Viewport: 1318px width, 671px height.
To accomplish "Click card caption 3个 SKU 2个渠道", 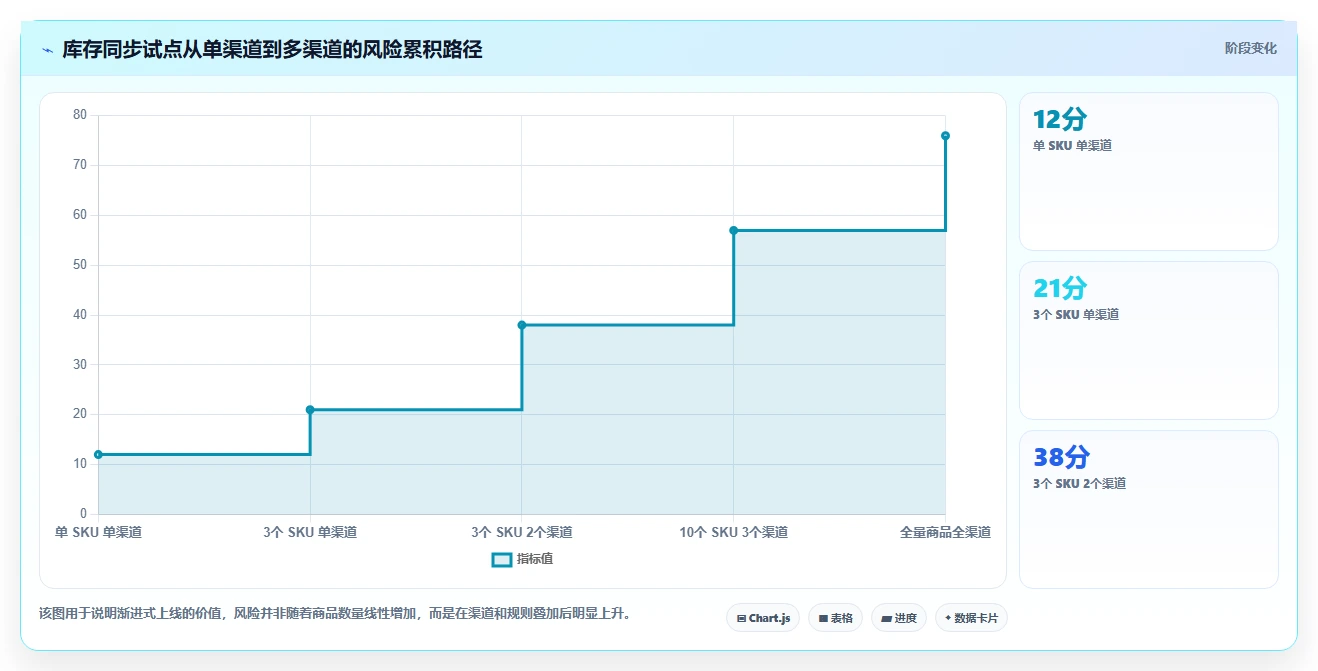I will (1079, 483).
